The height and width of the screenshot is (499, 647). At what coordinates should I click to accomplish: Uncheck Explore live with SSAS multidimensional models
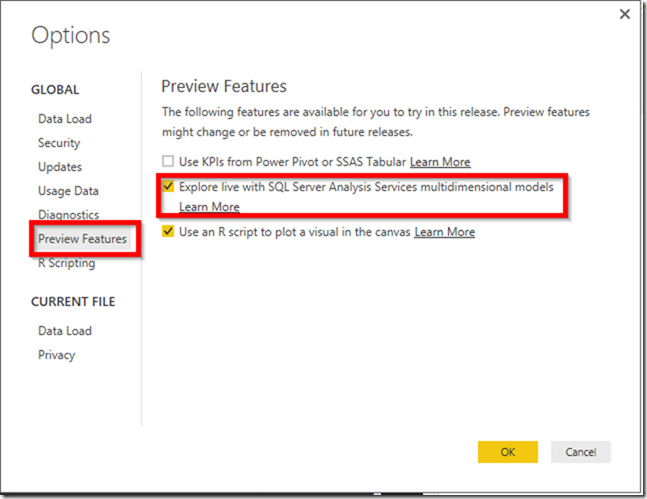pyautogui.click(x=168, y=186)
